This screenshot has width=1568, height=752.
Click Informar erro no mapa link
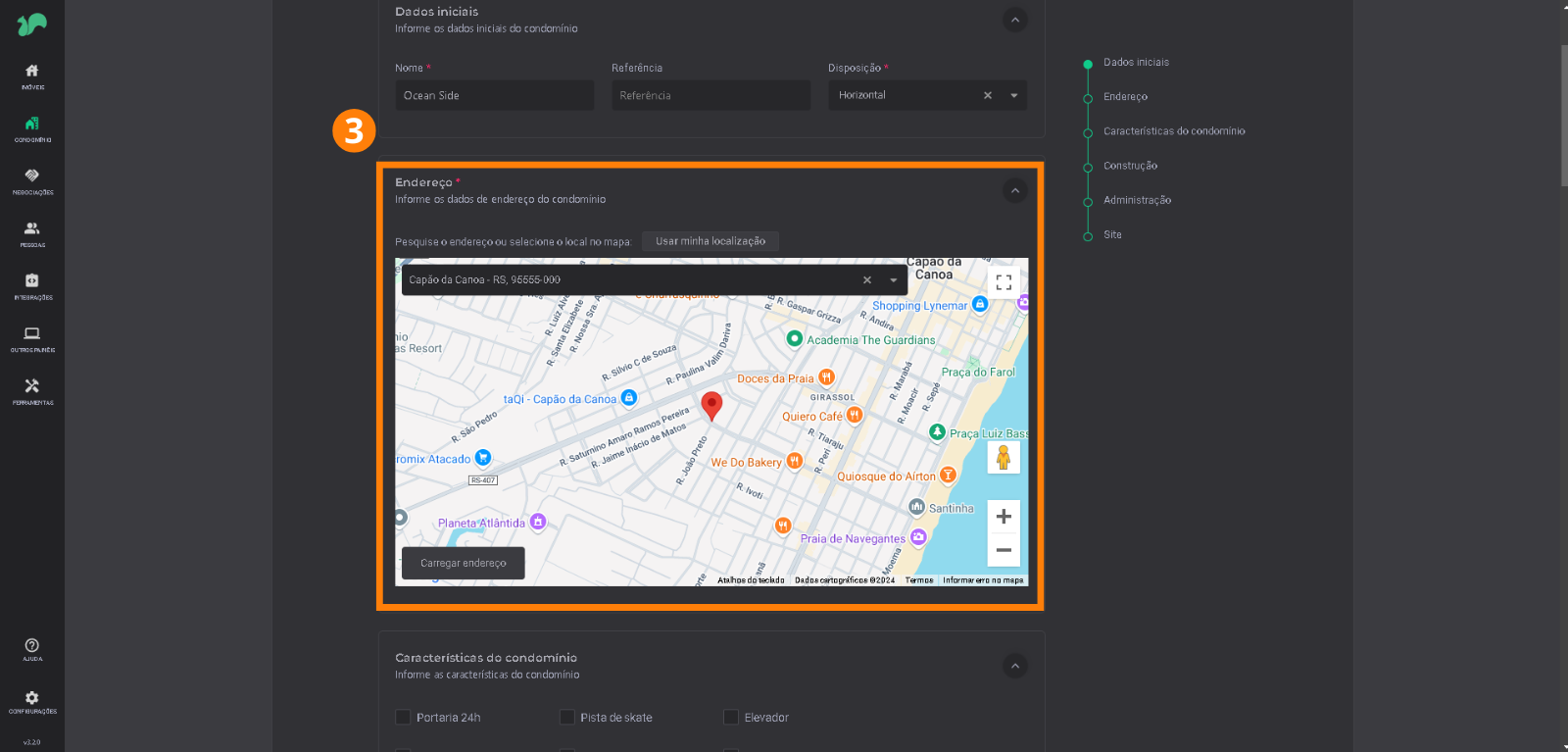coord(983,580)
